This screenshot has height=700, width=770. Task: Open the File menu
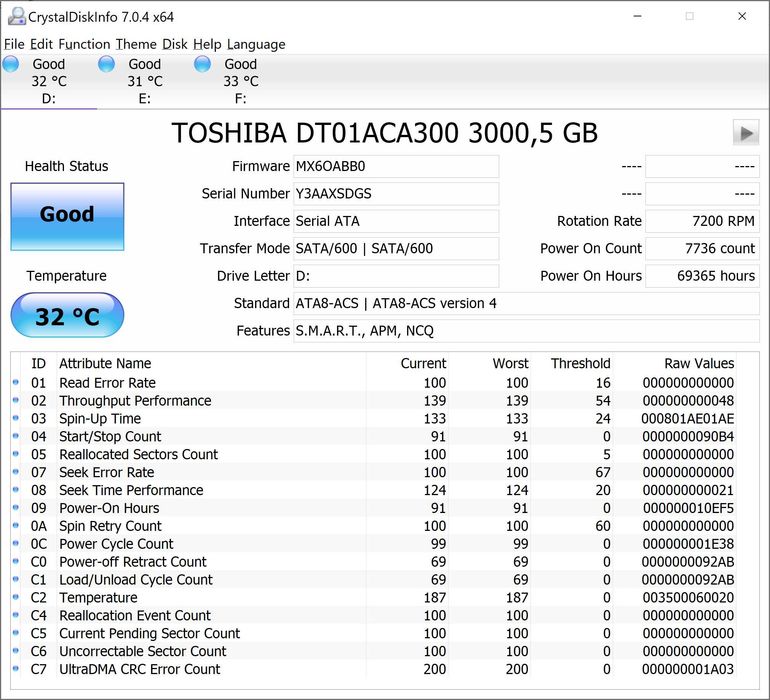pos(14,44)
